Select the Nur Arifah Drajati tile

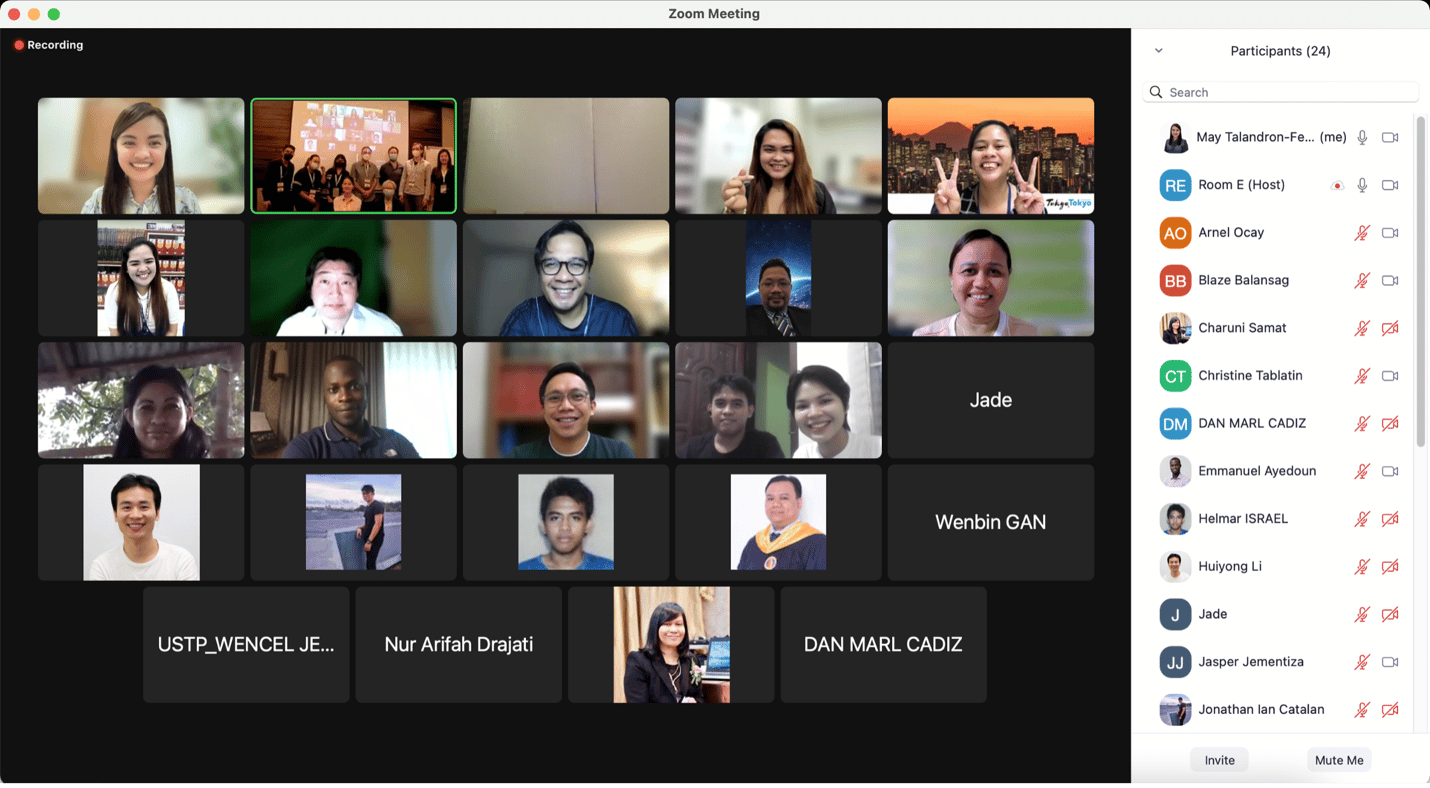(x=459, y=645)
